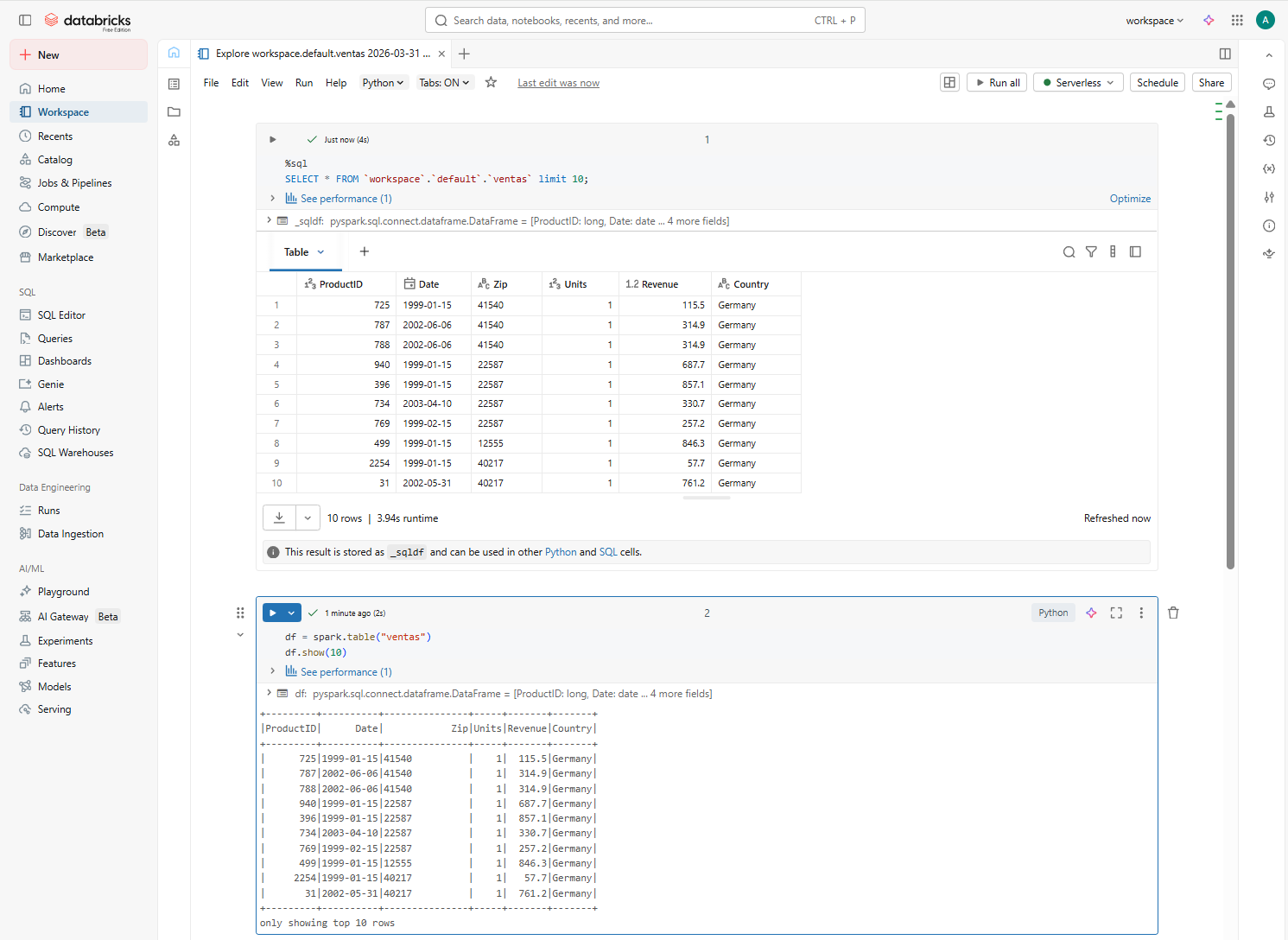Open the View menu
Screen dimensions: 1288x940
pos(272,83)
